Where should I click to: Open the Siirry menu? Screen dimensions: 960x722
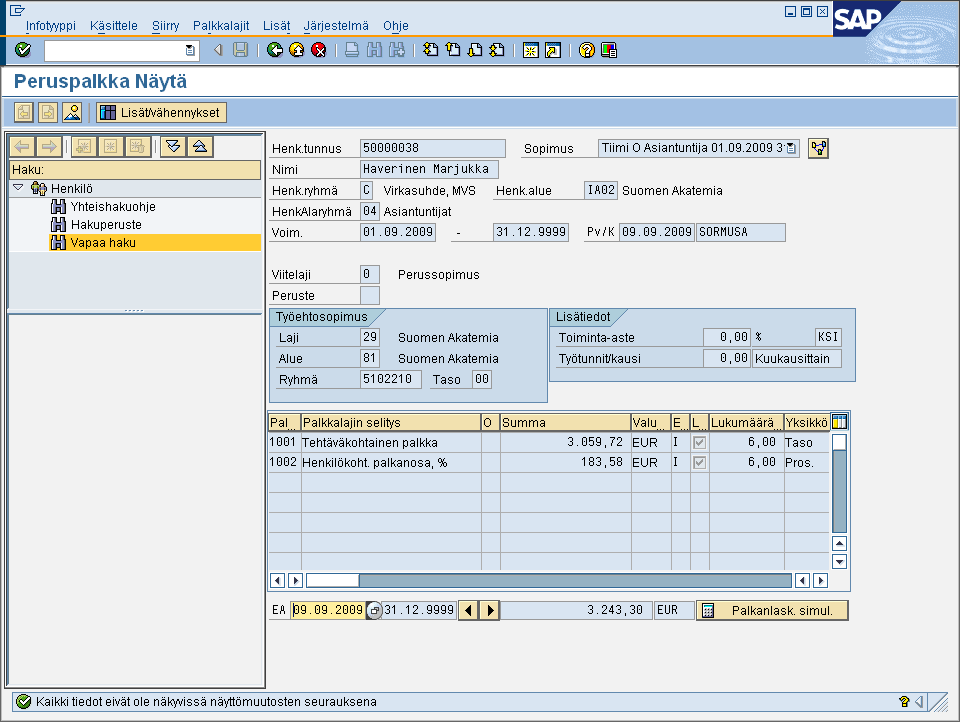[x=165, y=26]
